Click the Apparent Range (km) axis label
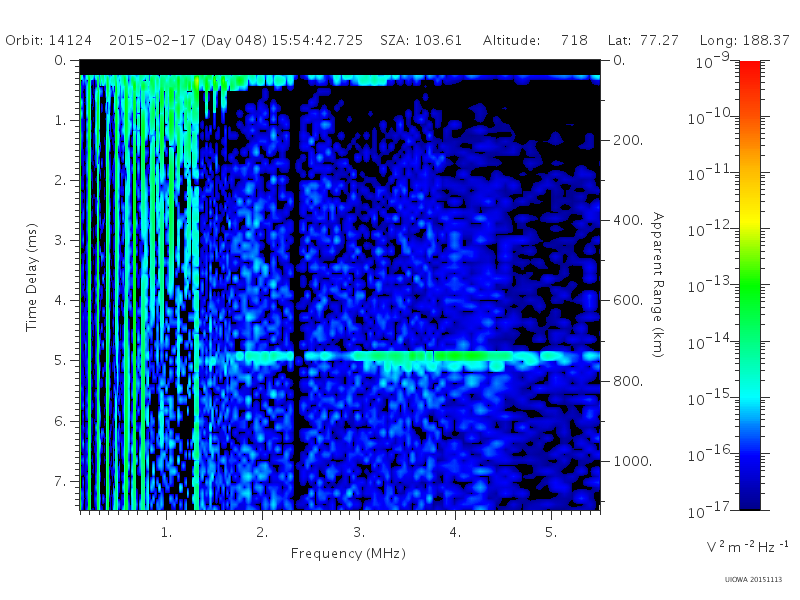Image resolution: width=800 pixels, height=600 pixels. (658, 285)
